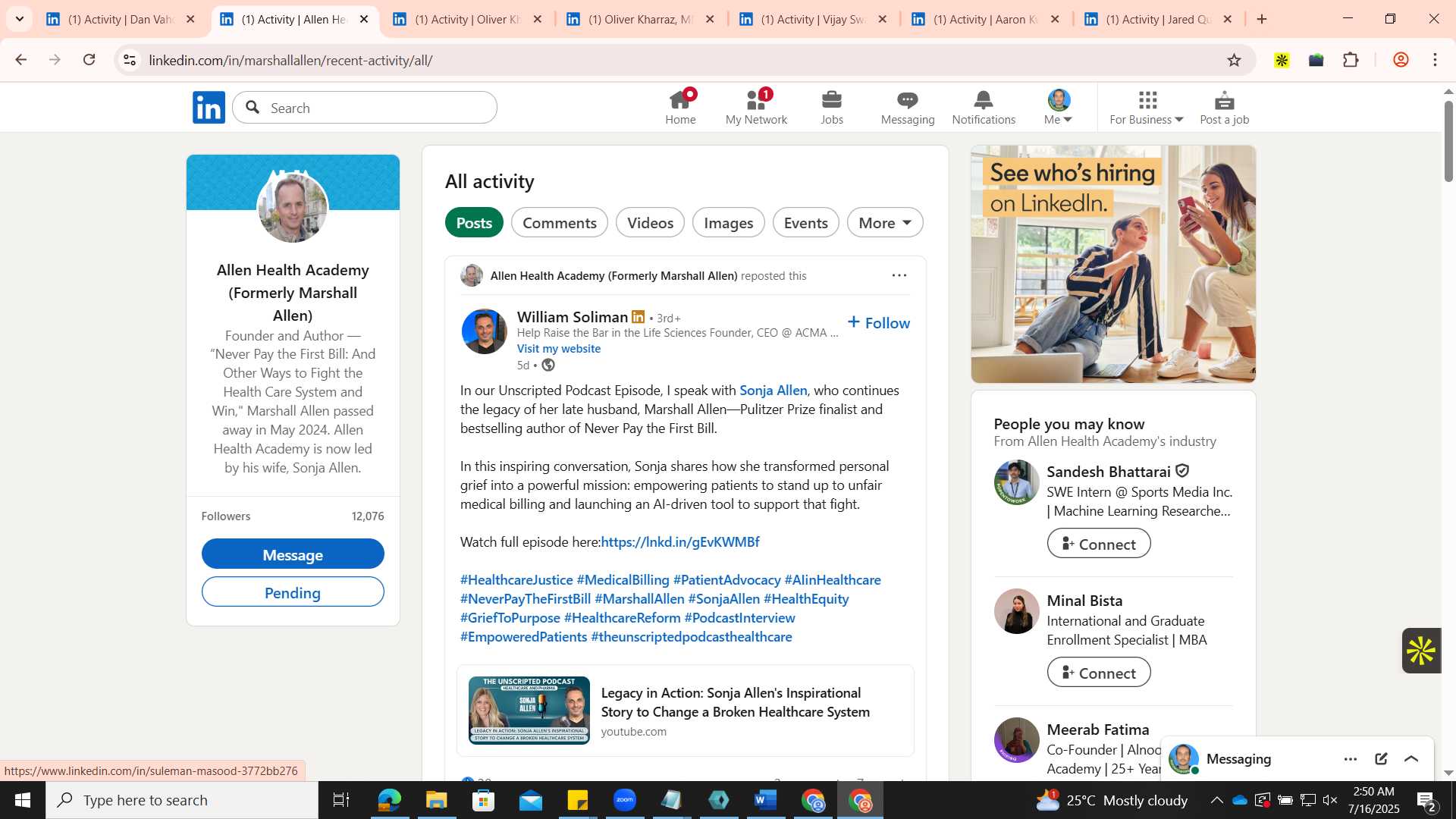Open #MedicalBilling hashtag
The width and height of the screenshot is (1456, 819).
coord(623,580)
